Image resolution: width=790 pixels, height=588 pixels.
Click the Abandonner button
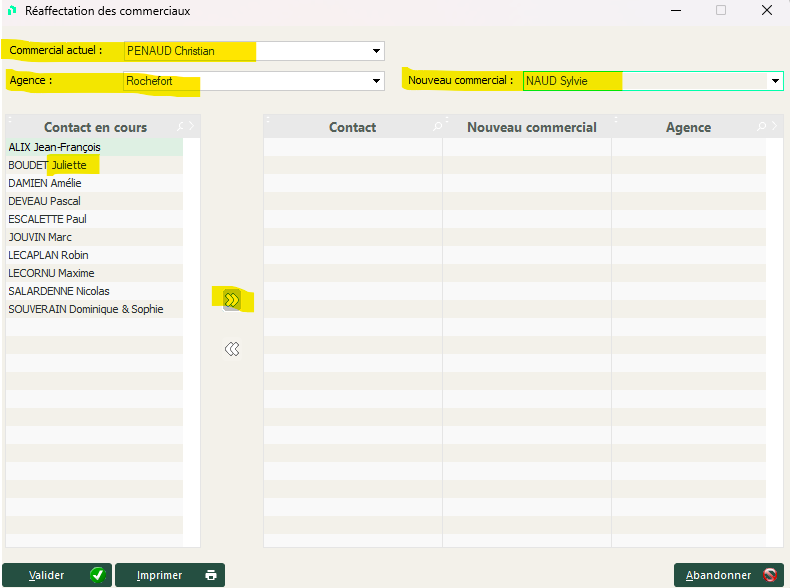(x=729, y=575)
